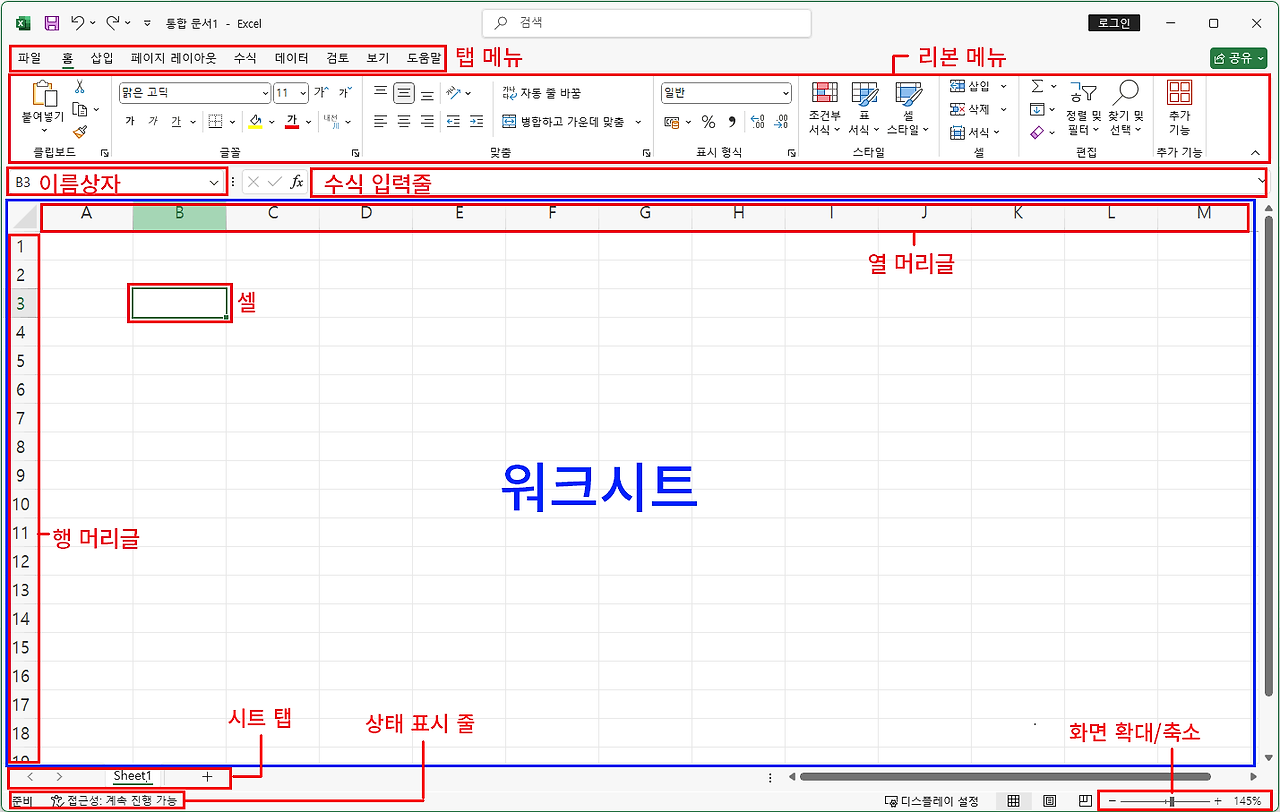Toggle left horizontal text alignment
The image size is (1280, 812).
pyautogui.click(x=380, y=121)
